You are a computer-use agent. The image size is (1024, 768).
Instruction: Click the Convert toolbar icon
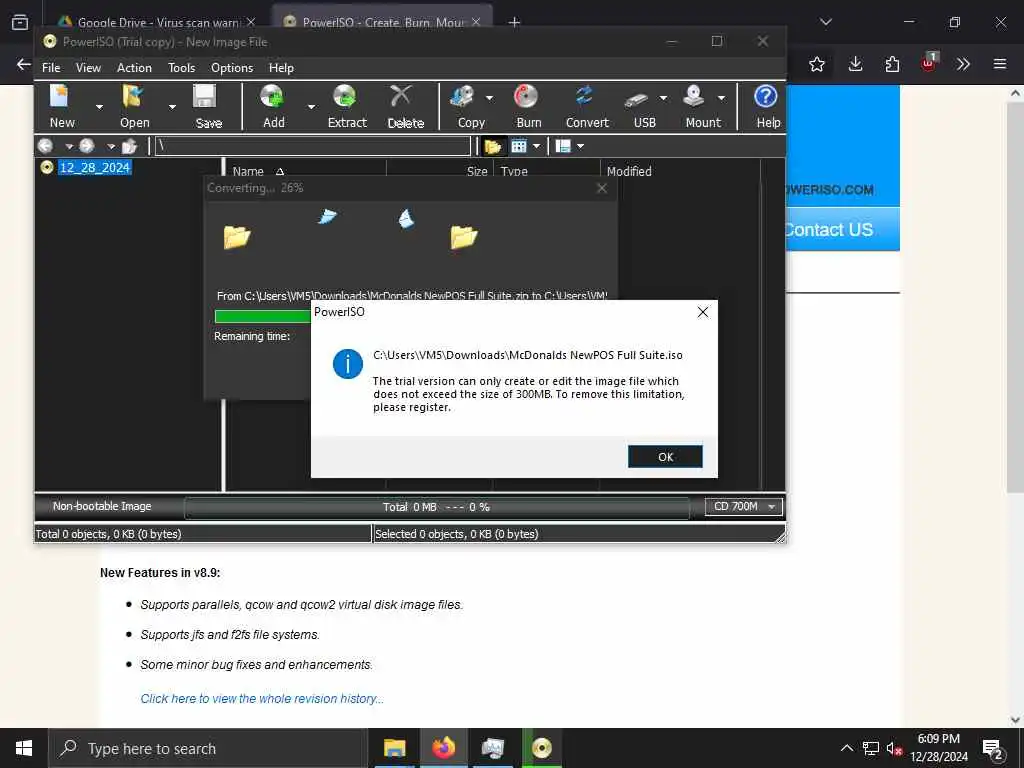pos(584,97)
